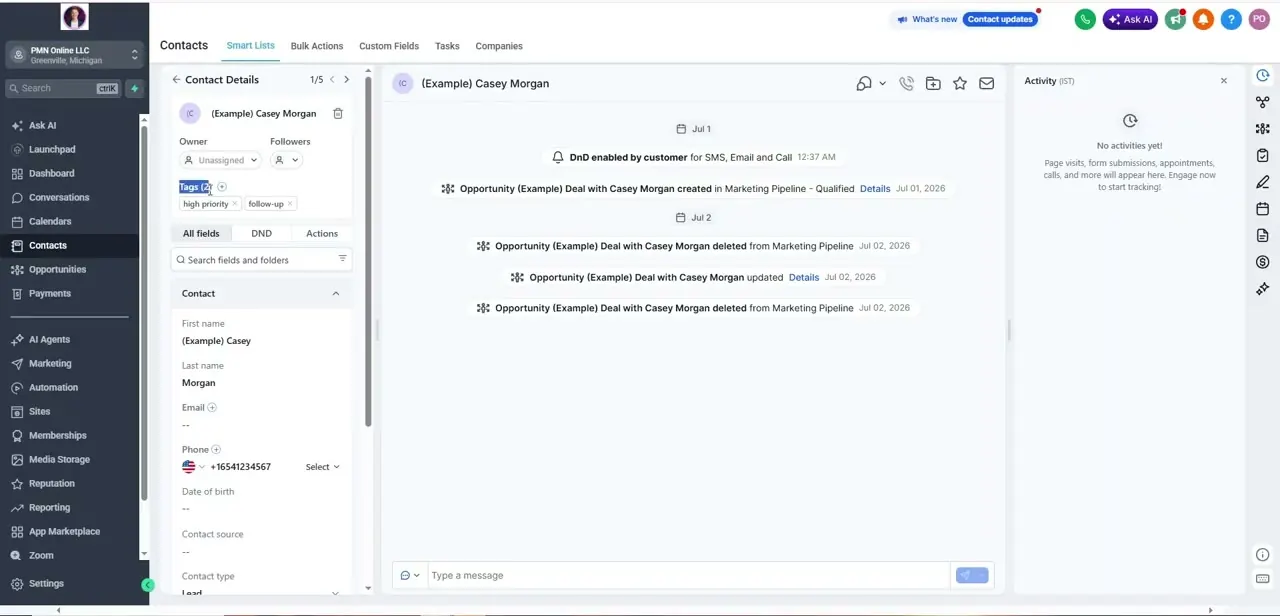Open the notes pencil icon in right rail

pyautogui.click(x=1263, y=182)
